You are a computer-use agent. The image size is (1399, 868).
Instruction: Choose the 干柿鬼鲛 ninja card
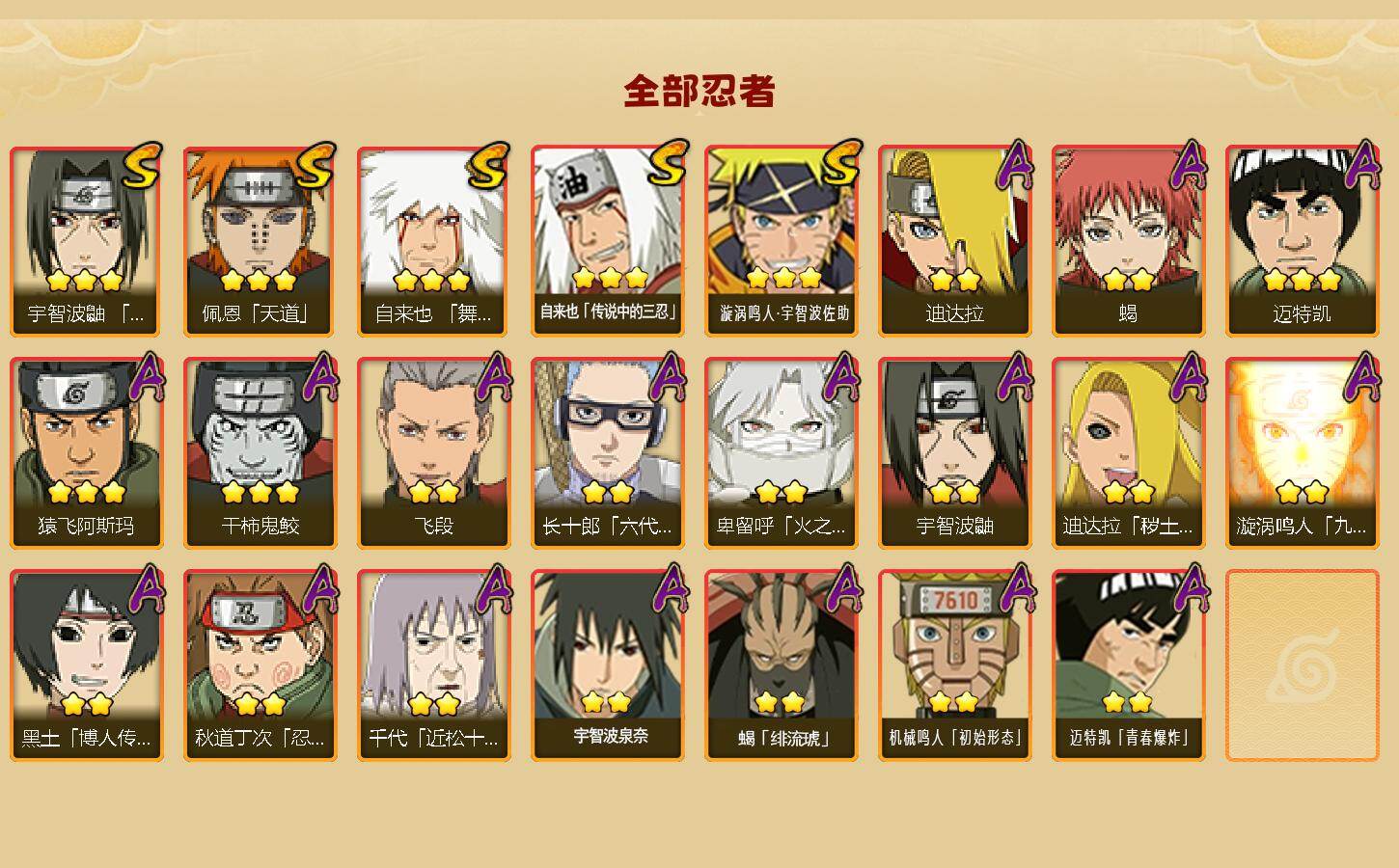pyautogui.click(x=261, y=453)
